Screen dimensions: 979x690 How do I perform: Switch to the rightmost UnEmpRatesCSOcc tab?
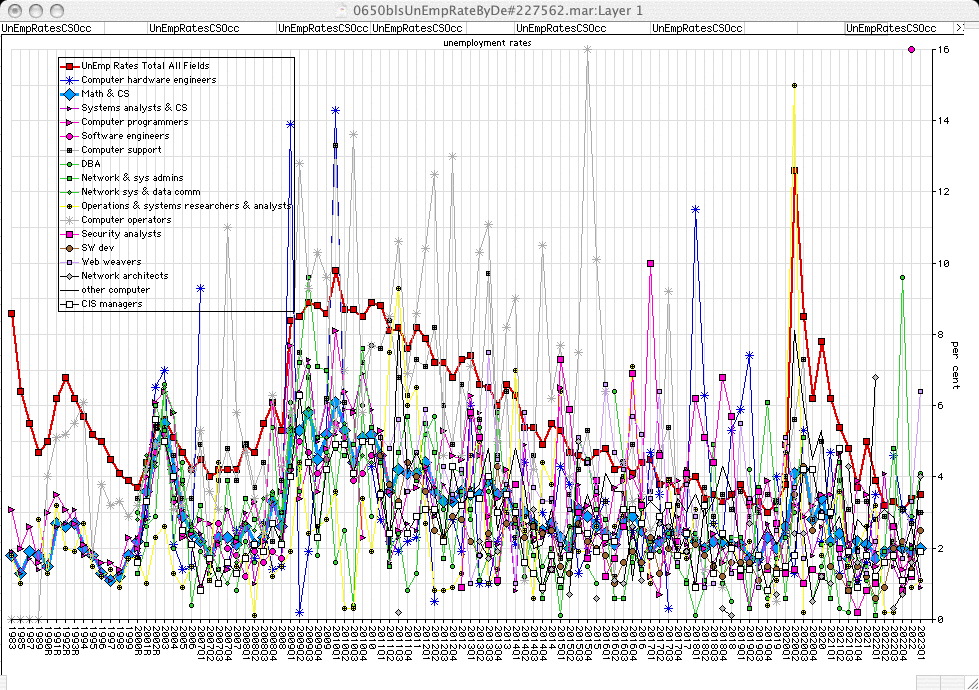[892, 29]
